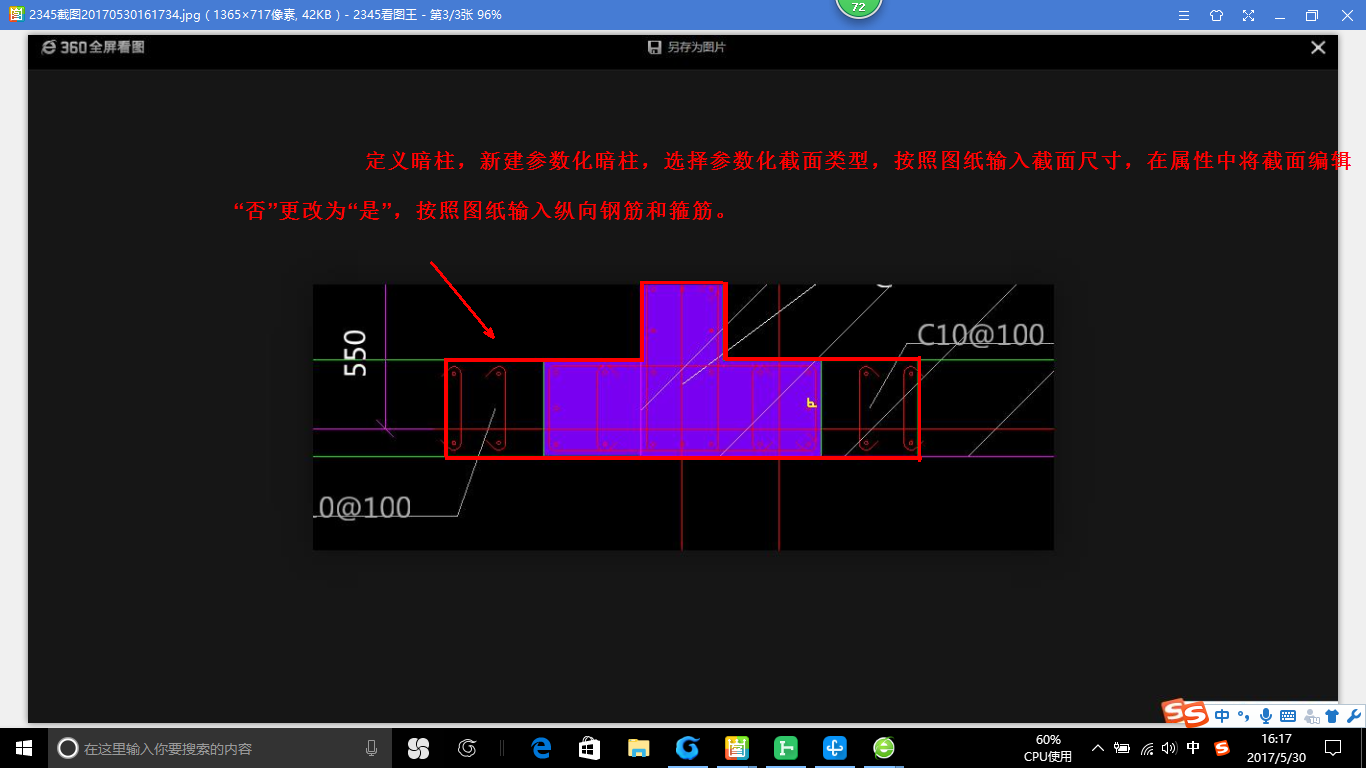1366x768 pixels.
Task: Open the blue cross app on taskbar
Action: tap(835, 748)
